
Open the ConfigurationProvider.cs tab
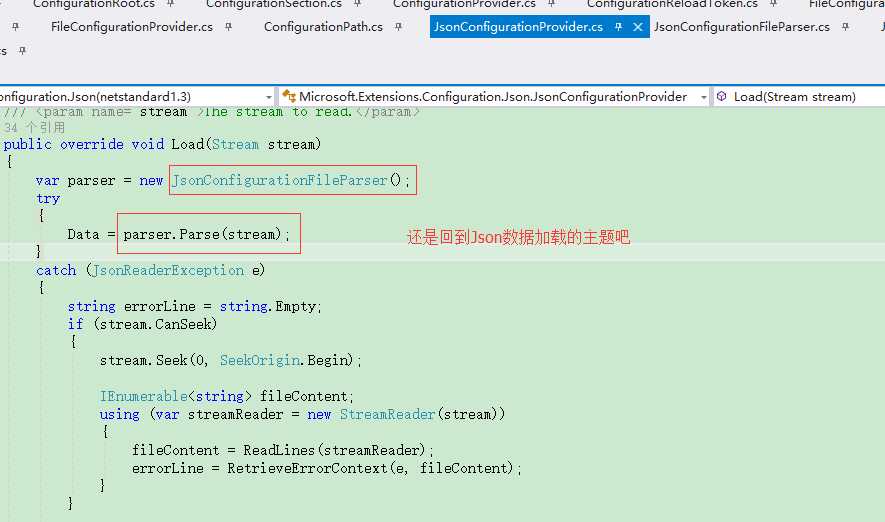point(464,4)
